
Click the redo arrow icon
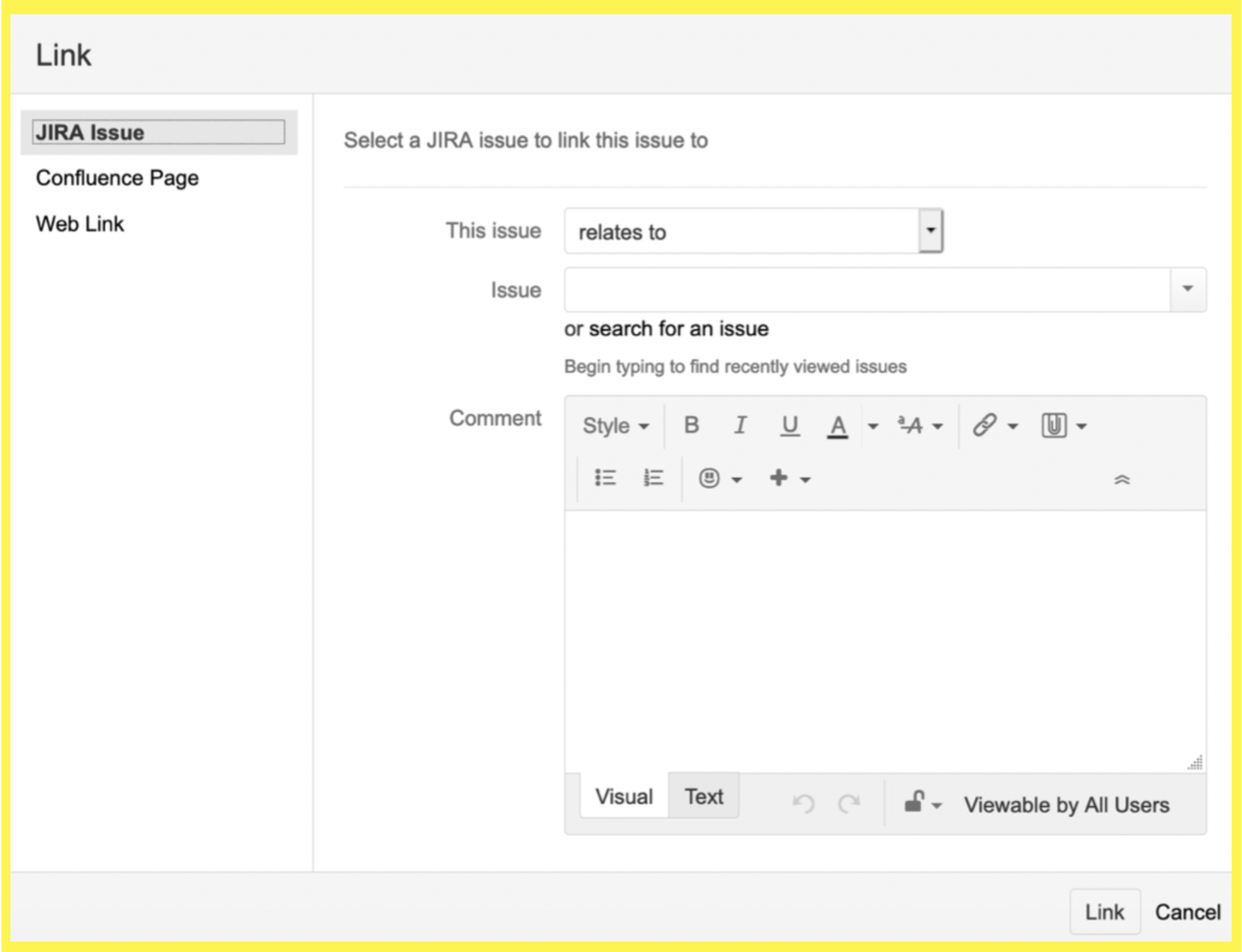pos(849,804)
